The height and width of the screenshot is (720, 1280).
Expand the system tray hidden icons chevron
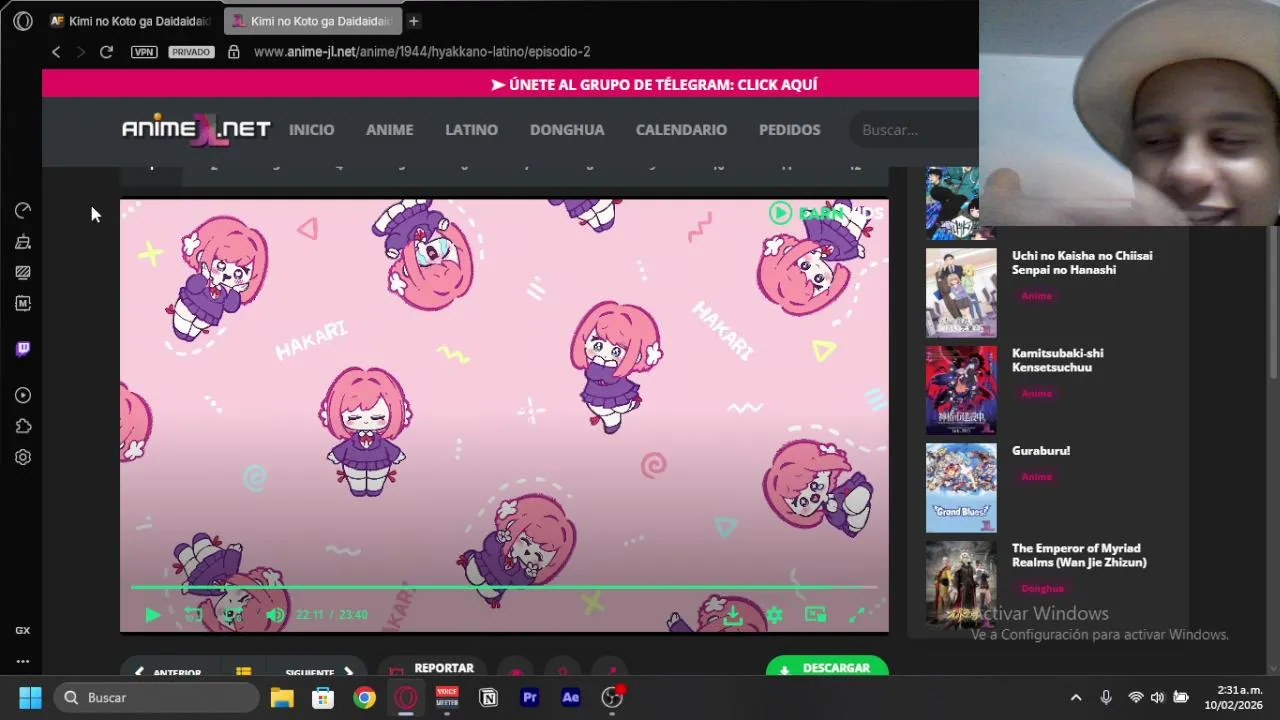(x=1076, y=697)
